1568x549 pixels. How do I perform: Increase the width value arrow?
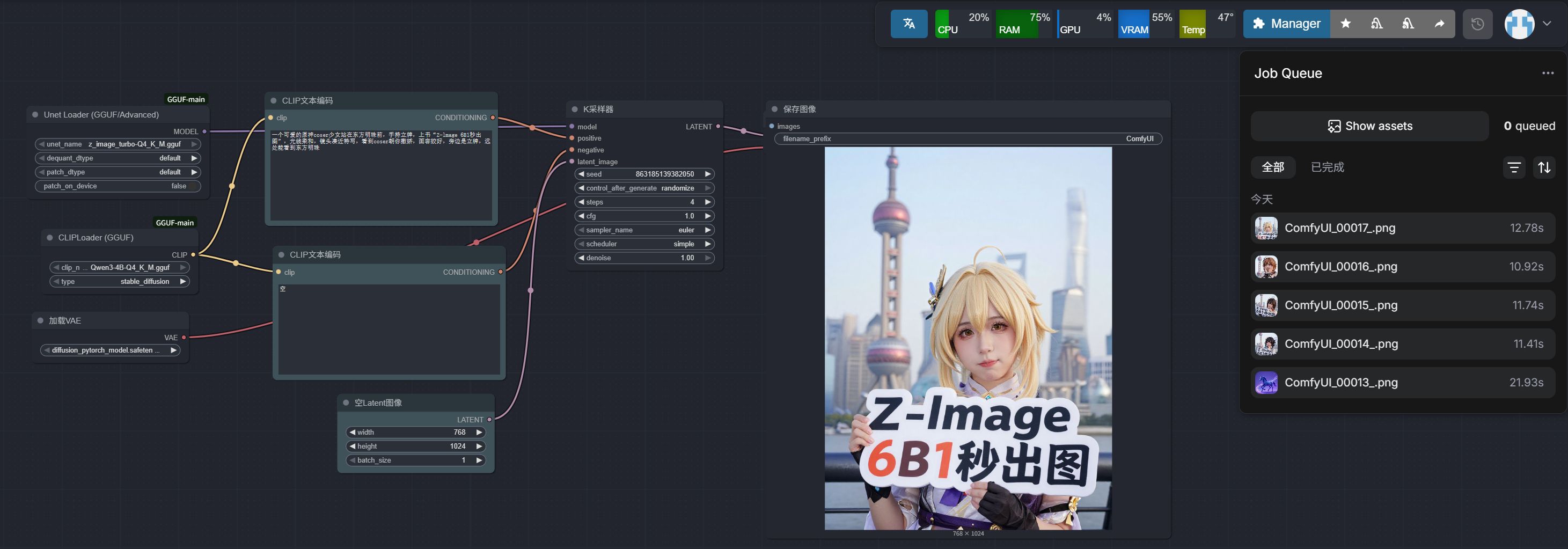tap(479, 433)
